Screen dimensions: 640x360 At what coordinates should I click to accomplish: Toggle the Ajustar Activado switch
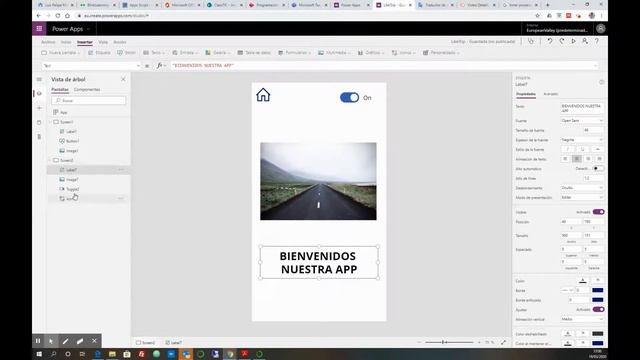[x=598, y=309]
